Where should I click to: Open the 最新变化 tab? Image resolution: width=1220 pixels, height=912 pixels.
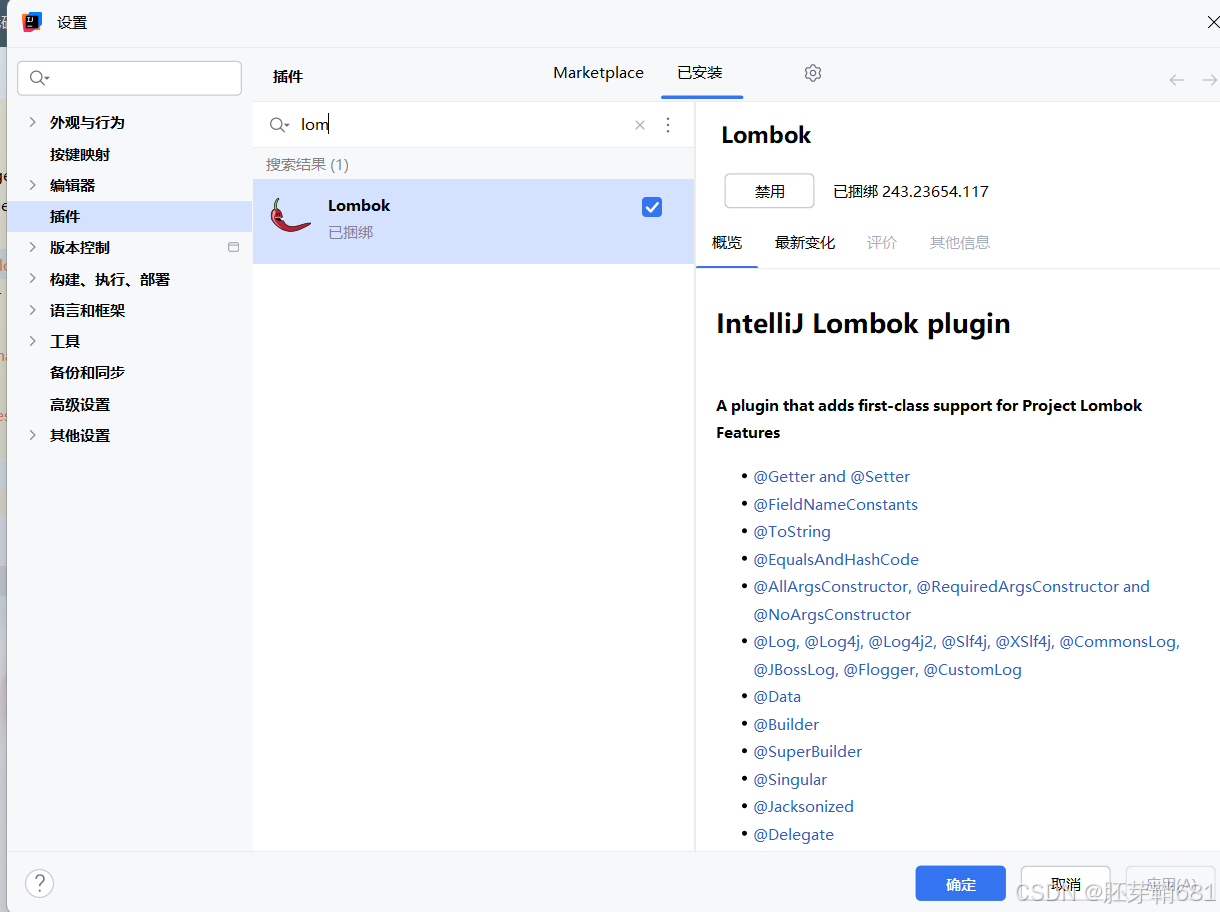pyautogui.click(x=805, y=243)
